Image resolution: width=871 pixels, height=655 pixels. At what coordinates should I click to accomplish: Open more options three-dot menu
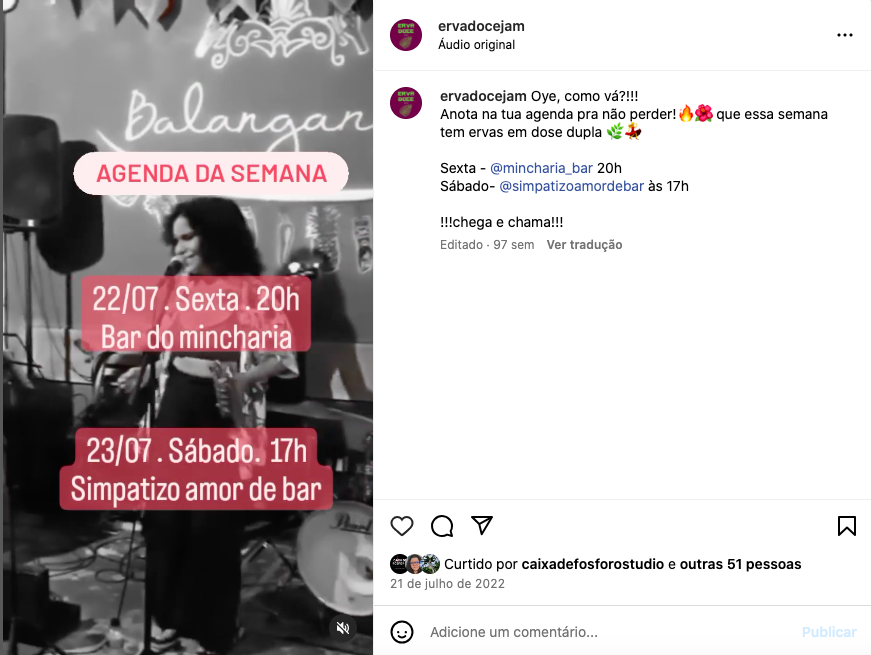point(844,35)
